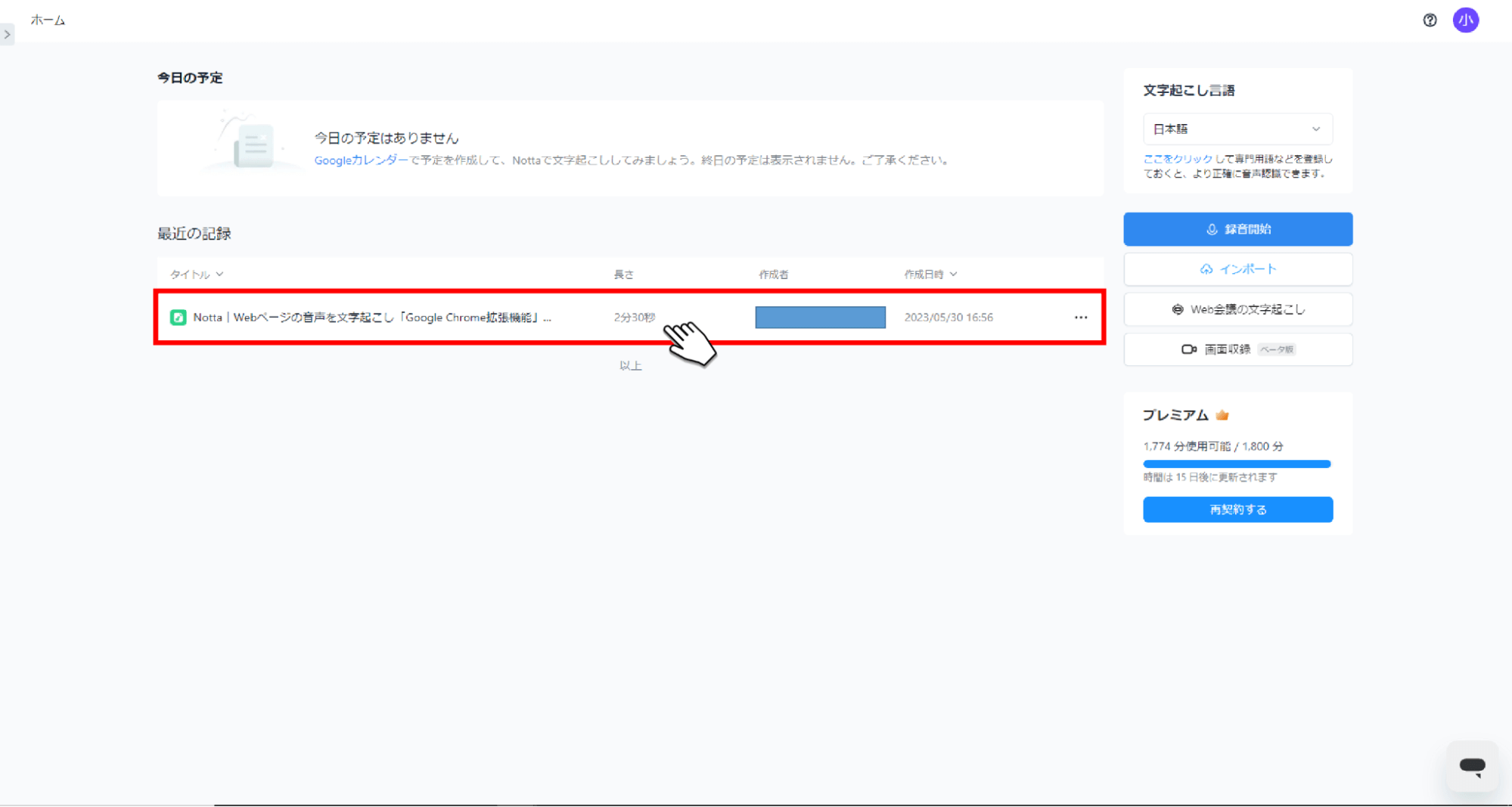Click the インポート button
The image size is (1512, 807).
point(1237,269)
